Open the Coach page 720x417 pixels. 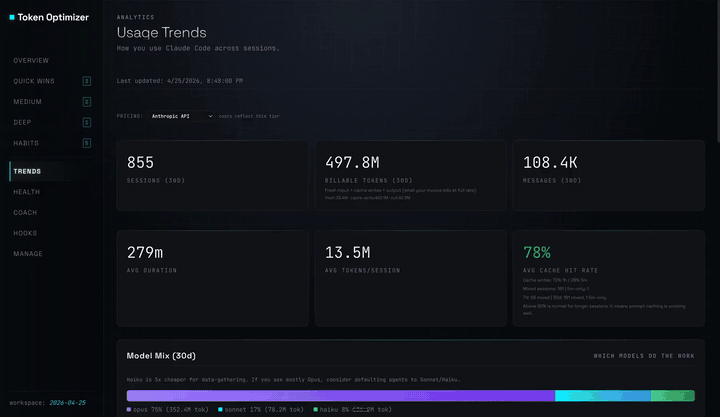click(25, 213)
